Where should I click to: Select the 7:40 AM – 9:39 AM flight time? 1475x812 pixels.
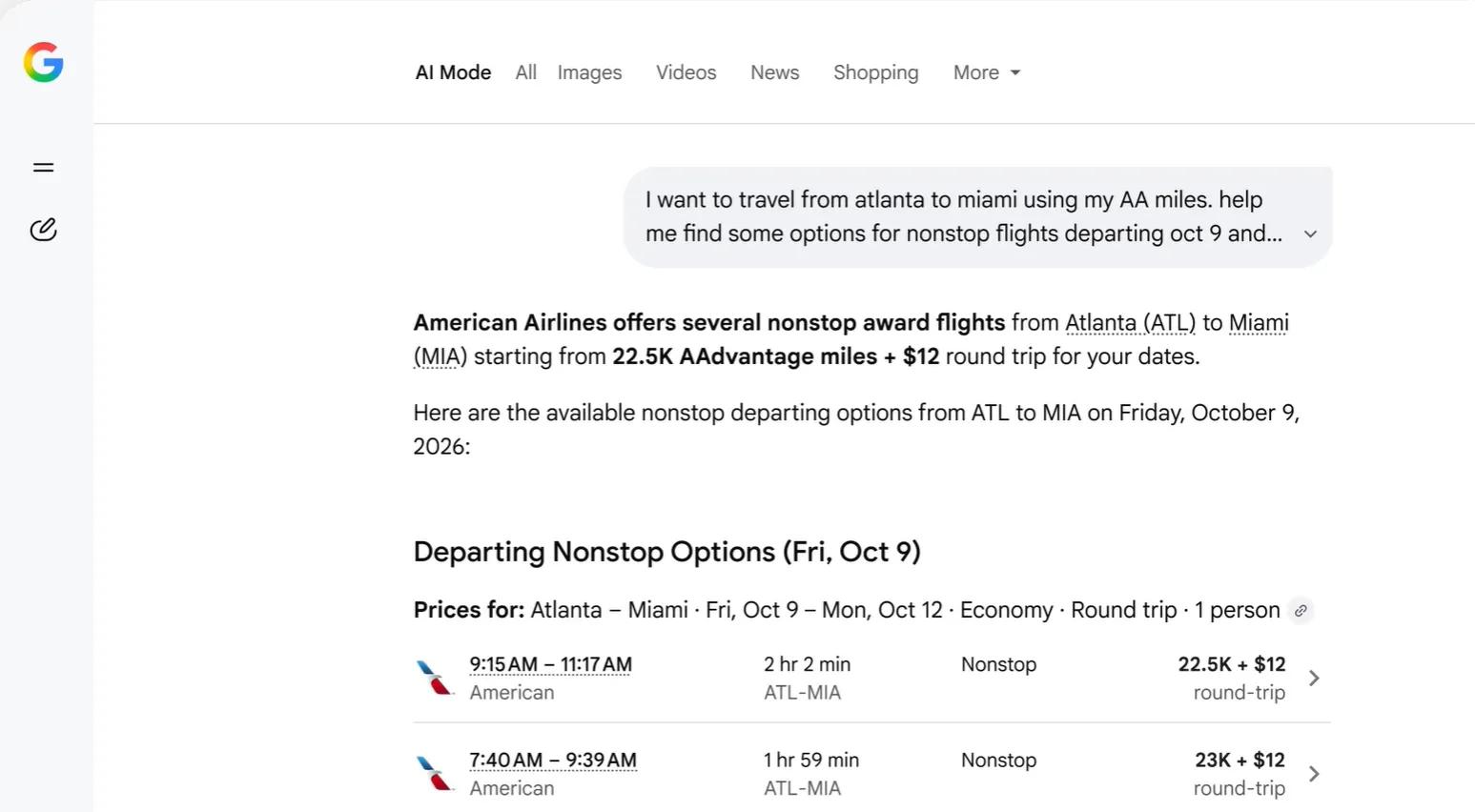(553, 760)
